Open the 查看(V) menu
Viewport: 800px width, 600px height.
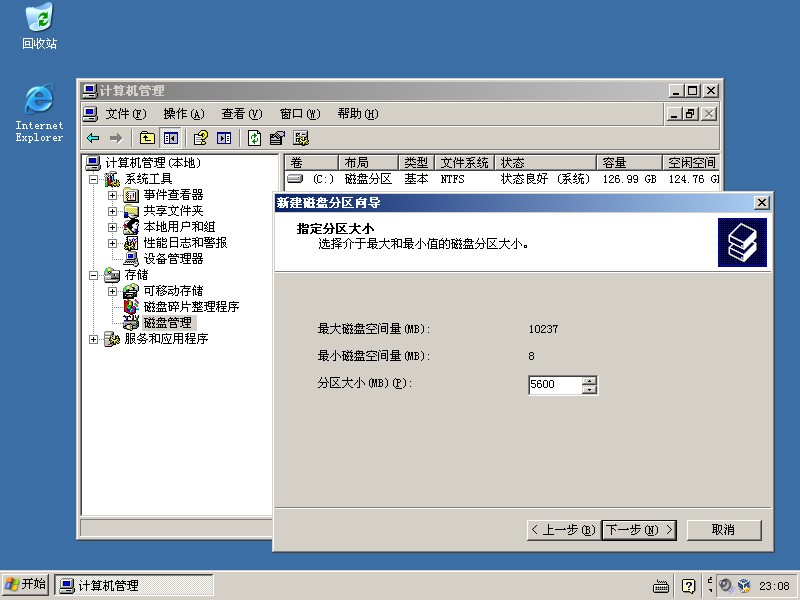[242, 114]
